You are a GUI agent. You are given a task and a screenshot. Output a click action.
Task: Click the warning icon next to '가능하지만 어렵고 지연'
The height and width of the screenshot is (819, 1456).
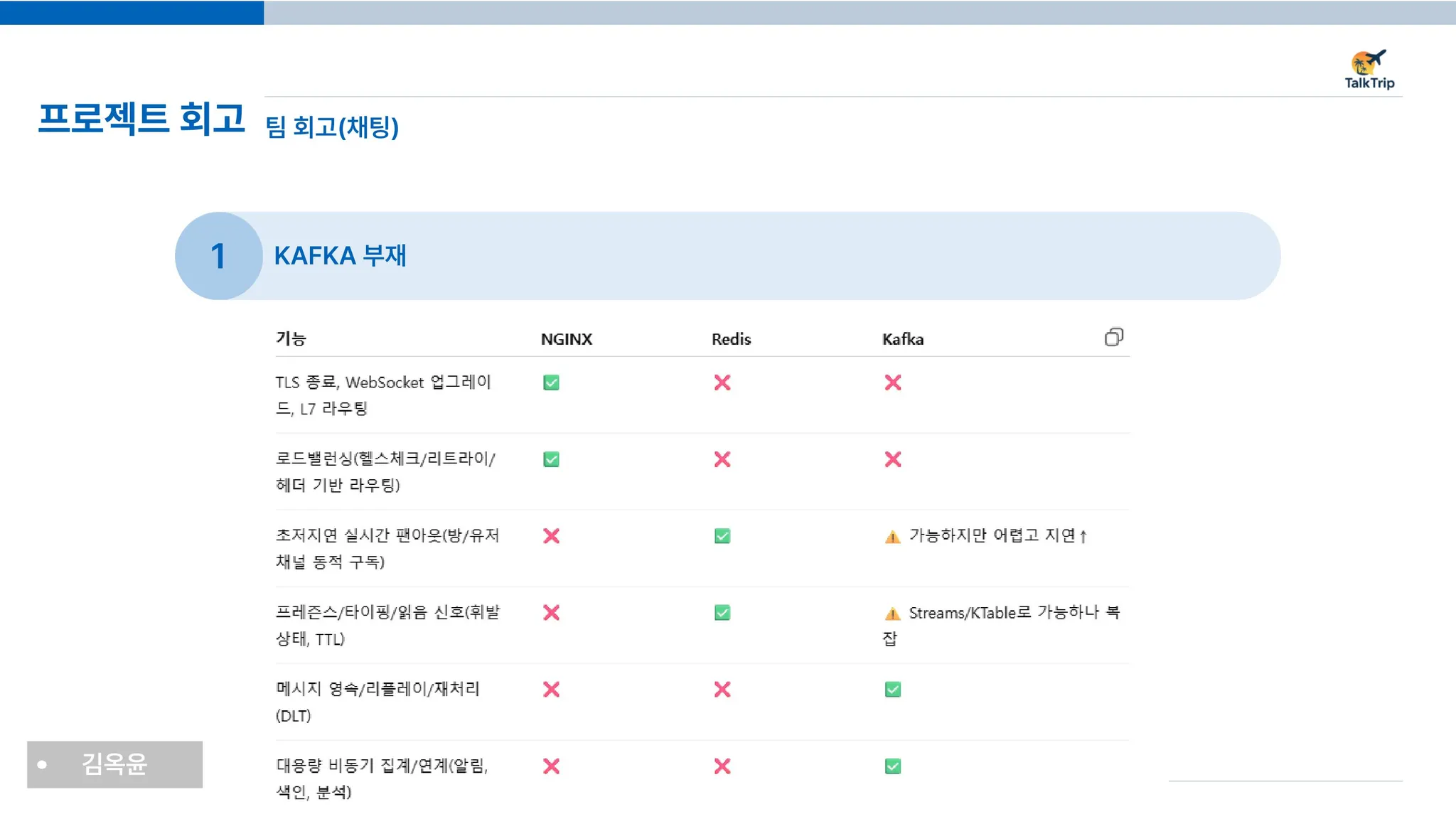(x=892, y=537)
